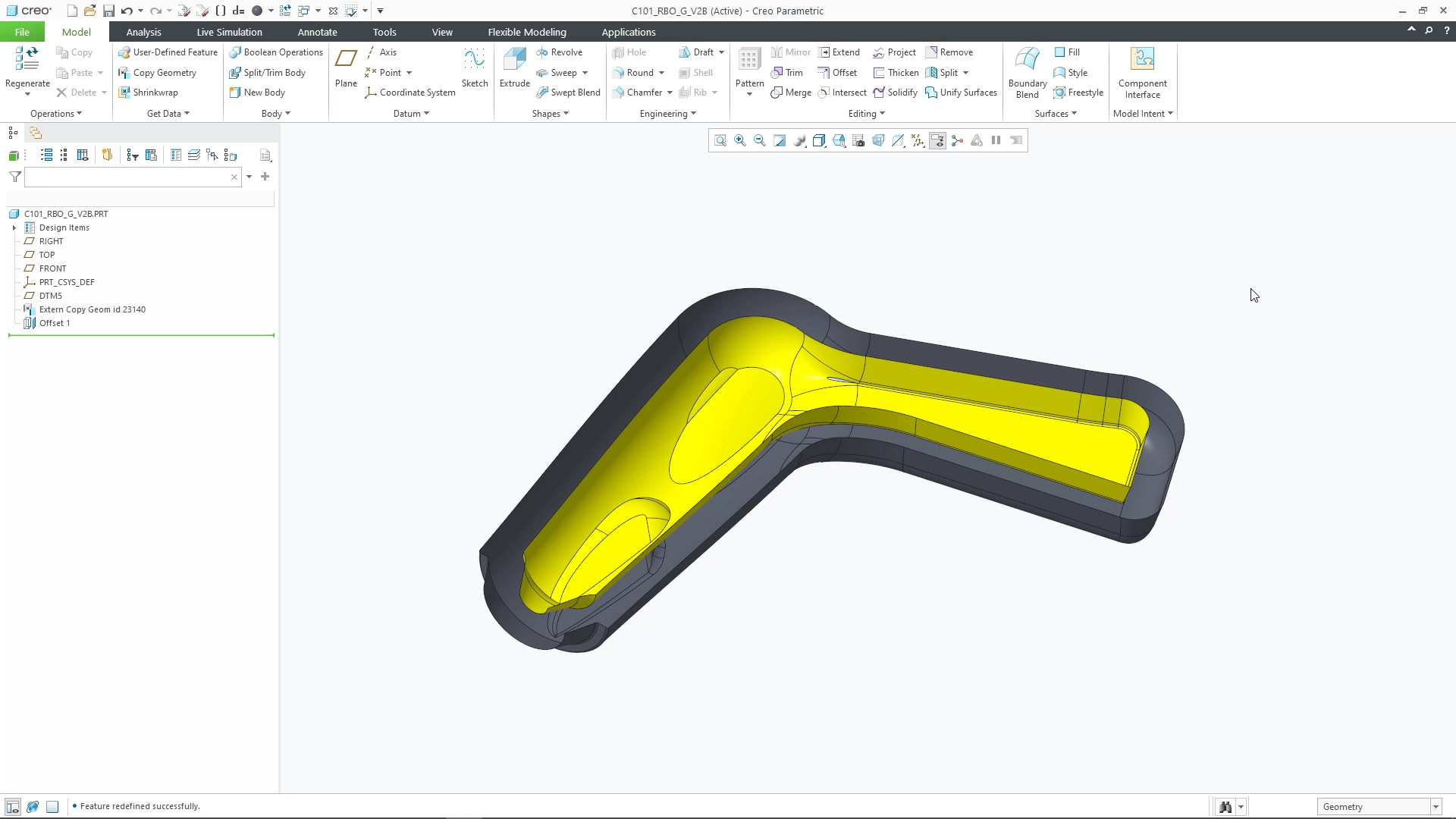Image resolution: width=1456 pixels, height=819 pixels.
Task: Click the Thicken tool
Action: pyautogui.click(x=896, y=73)
